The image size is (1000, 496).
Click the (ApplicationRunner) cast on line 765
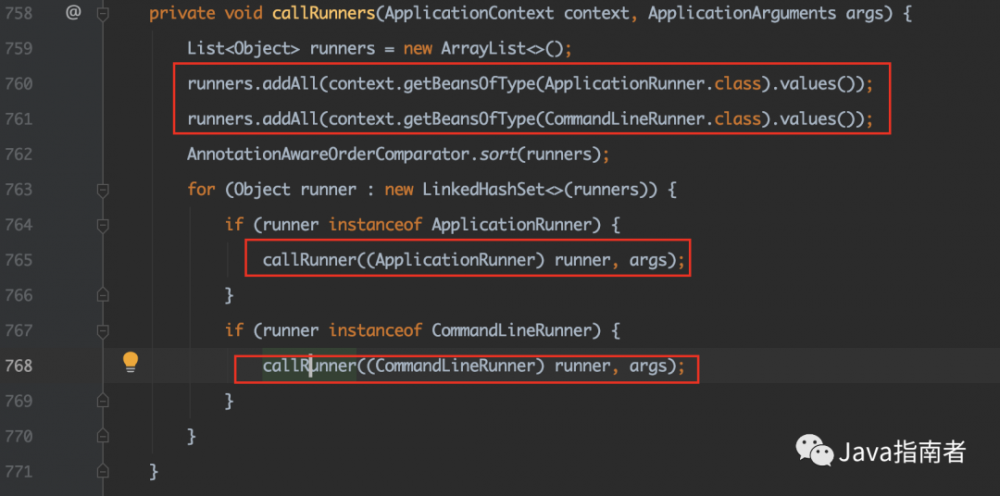[455, 260]
